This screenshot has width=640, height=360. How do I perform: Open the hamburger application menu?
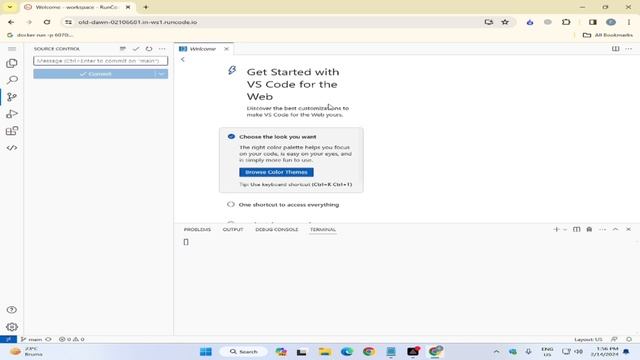pyautogui.click(x=12, y=49)
